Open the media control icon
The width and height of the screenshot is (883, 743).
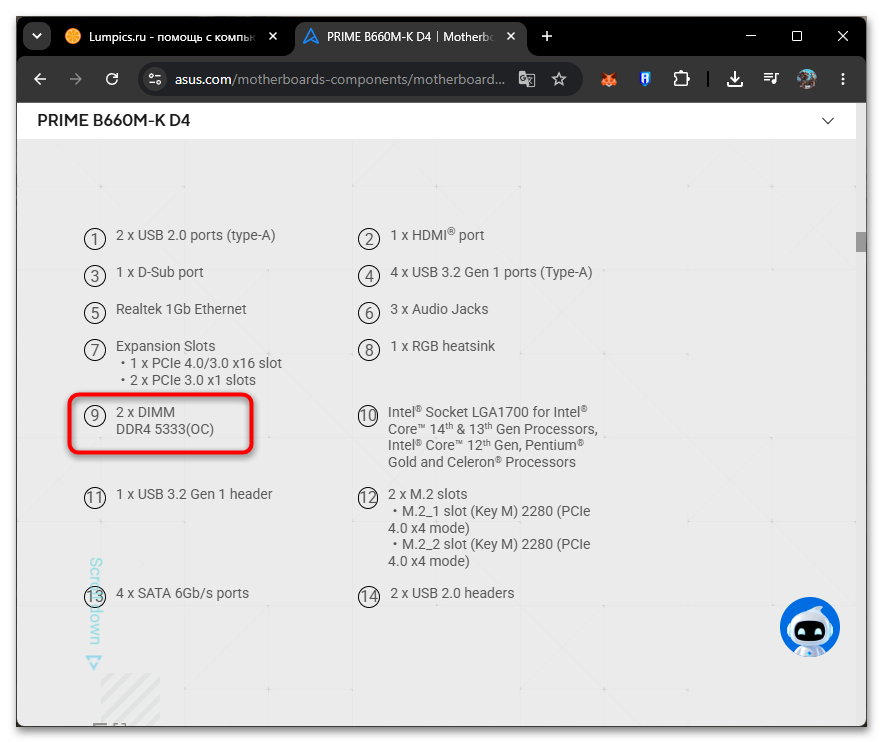[x=771, y=78]
